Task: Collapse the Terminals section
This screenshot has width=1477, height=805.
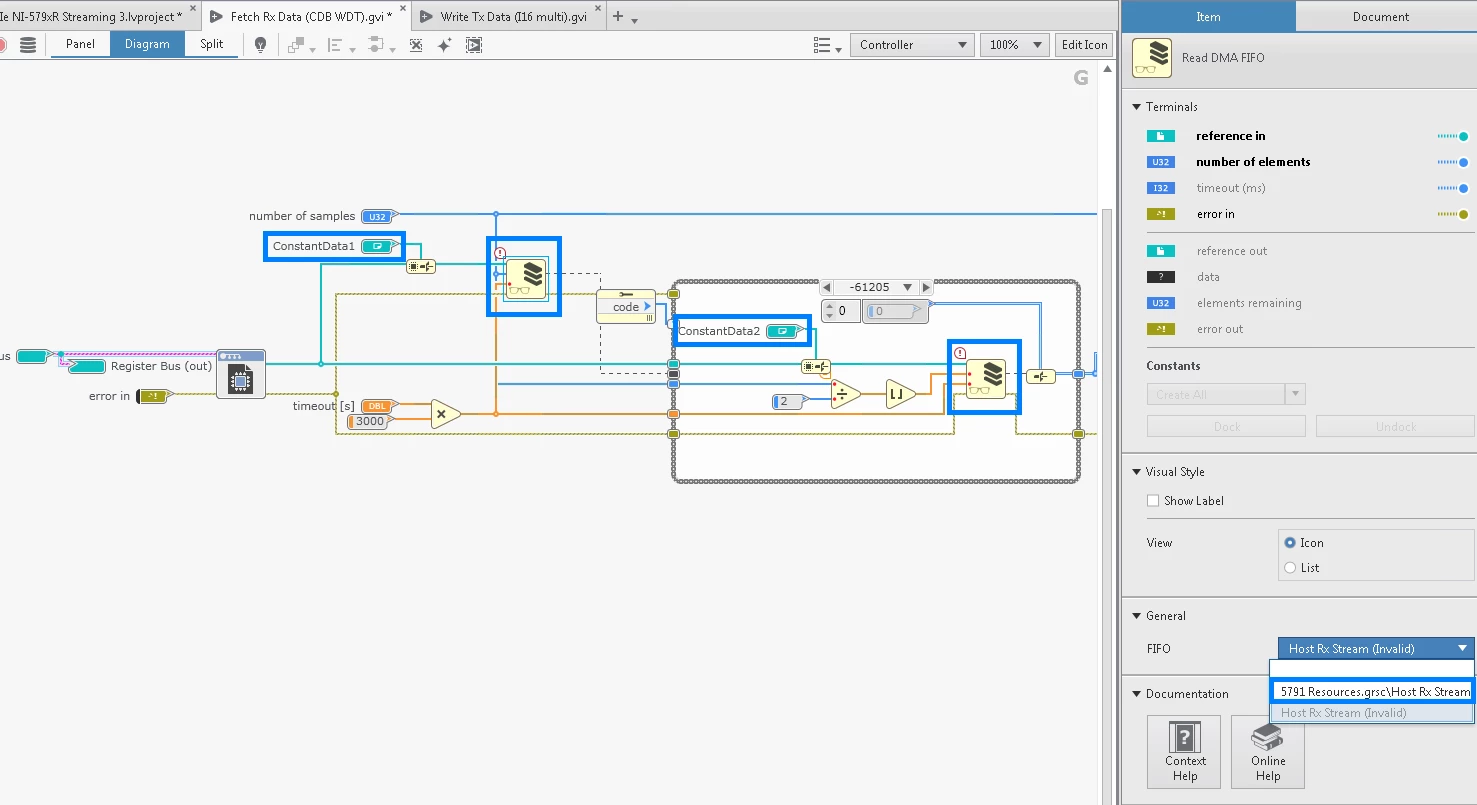Action: pyautogui.click(x=1136, y=106)
